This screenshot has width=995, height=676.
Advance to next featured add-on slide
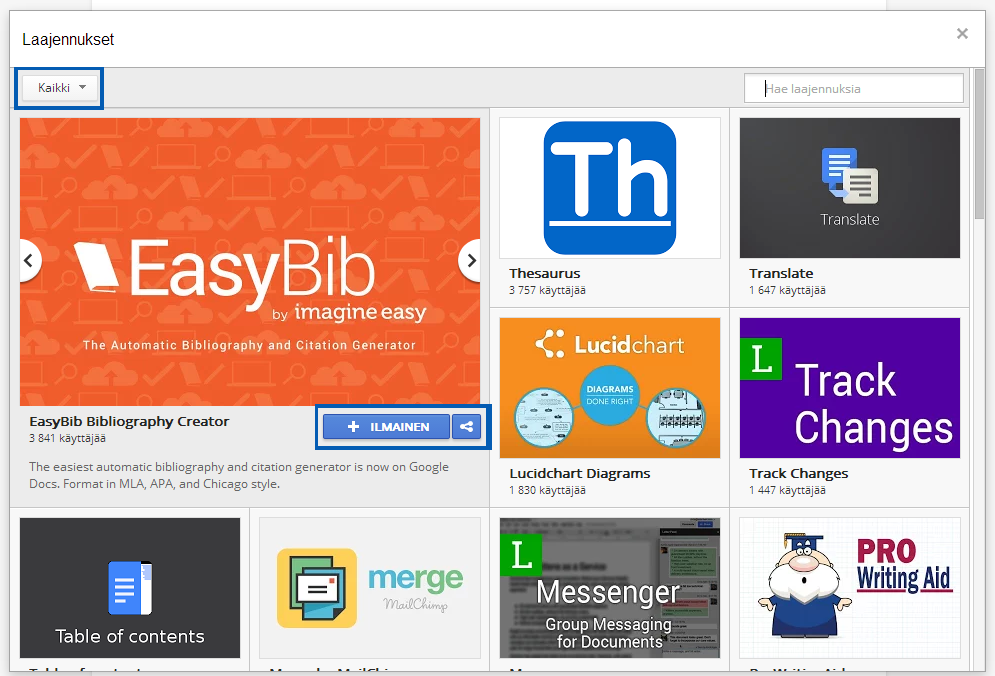tap(470, 261)
